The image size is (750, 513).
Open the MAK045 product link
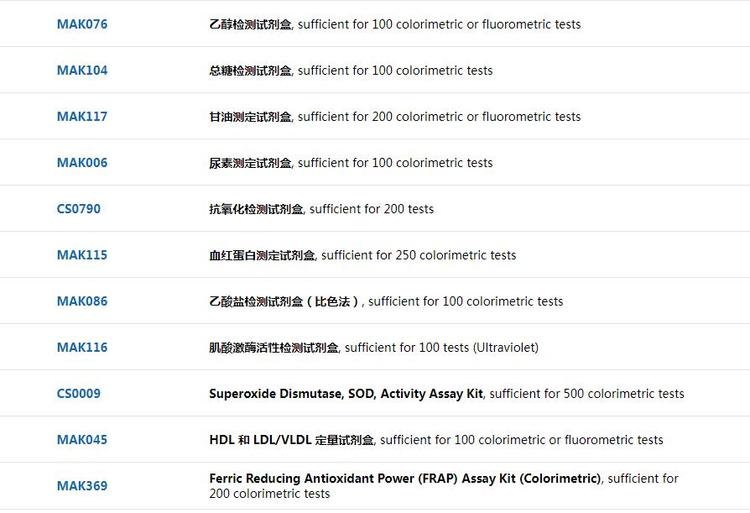(x=82, y=439)
